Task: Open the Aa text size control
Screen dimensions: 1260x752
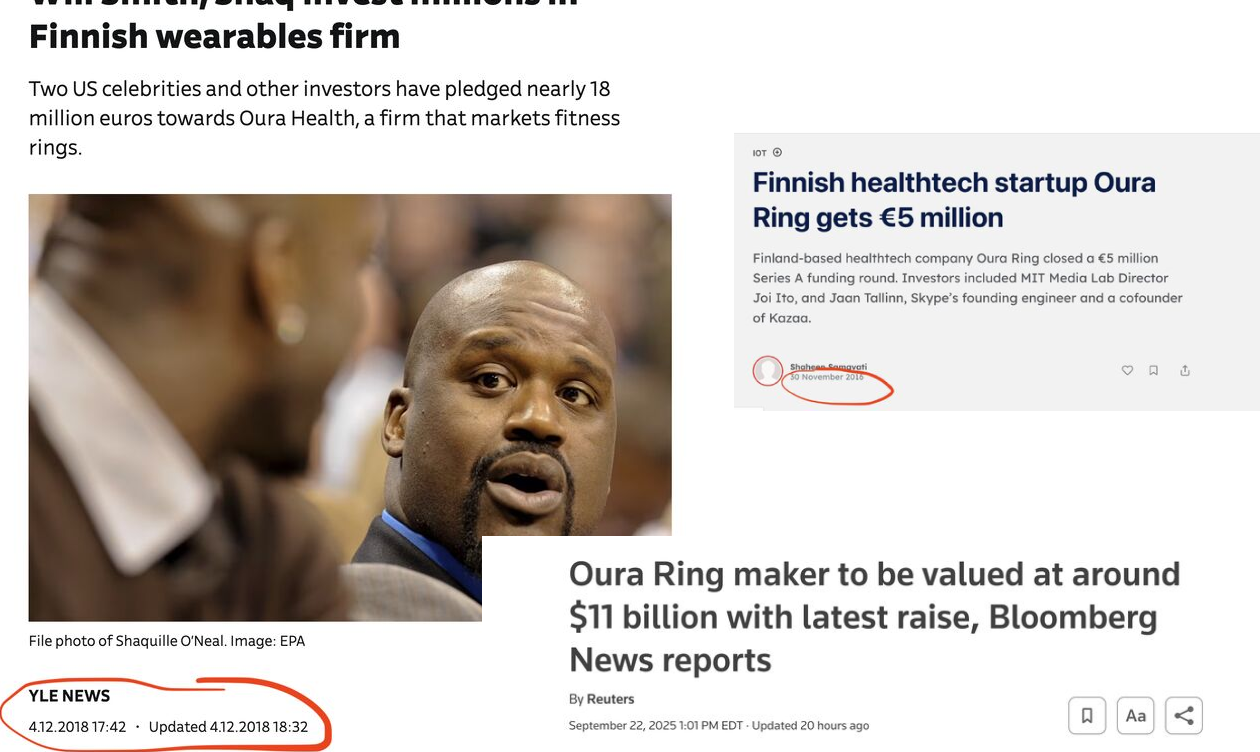Action: pos(1135,714)
